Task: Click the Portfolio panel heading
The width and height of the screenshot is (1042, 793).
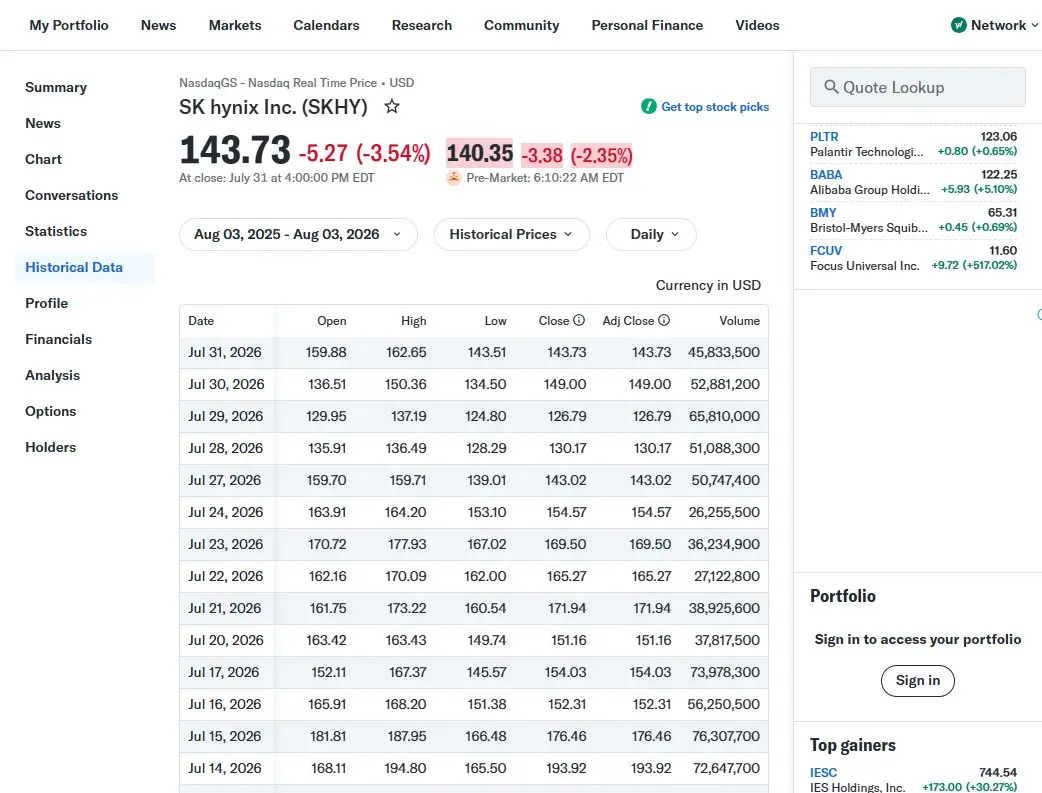Action: tap(843, 596)
